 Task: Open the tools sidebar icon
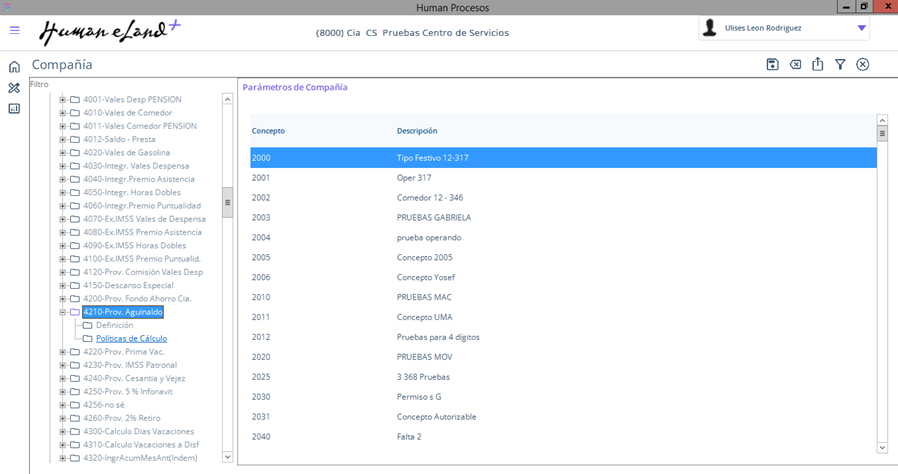[14, 88]
